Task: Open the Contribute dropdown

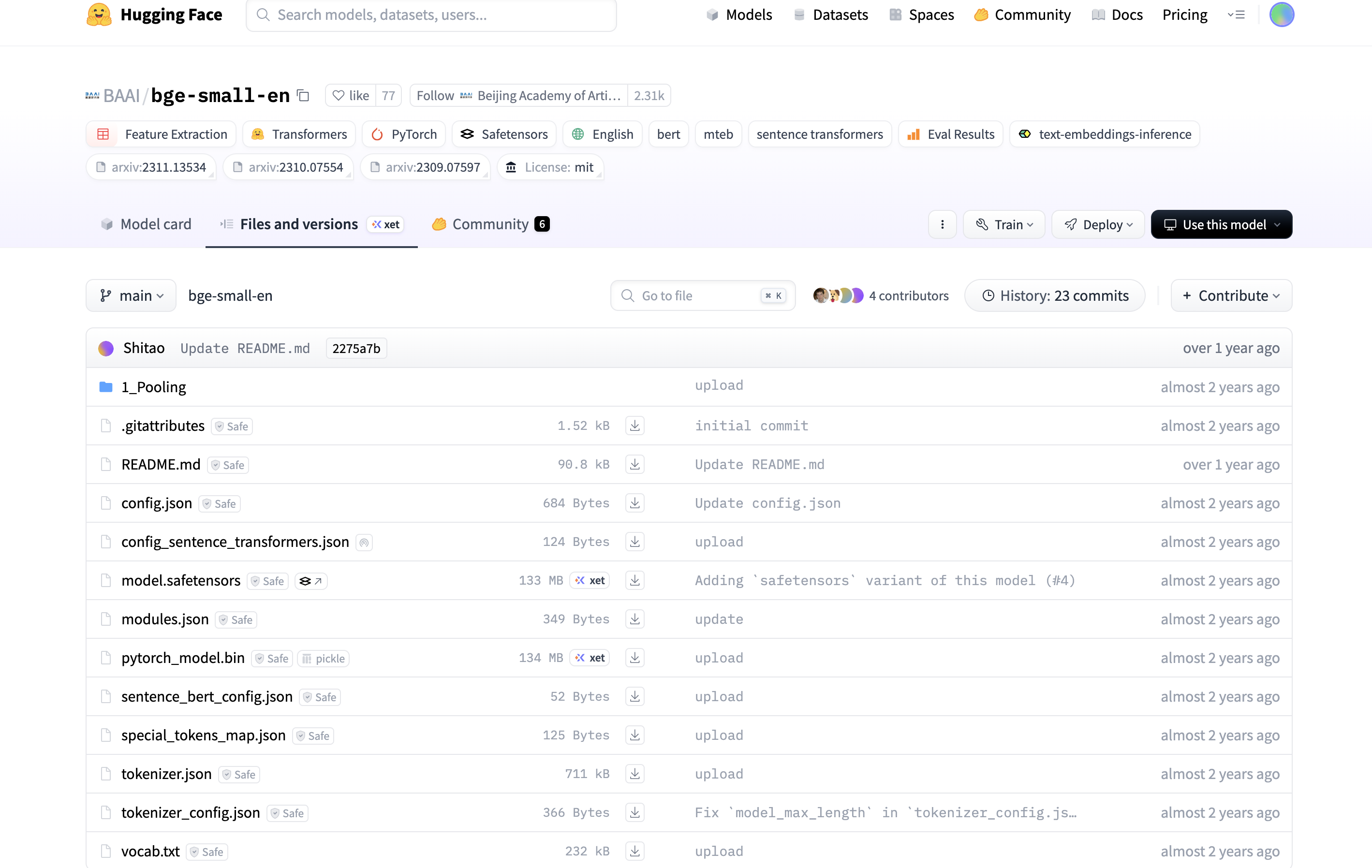Action: click(1231, 295)
